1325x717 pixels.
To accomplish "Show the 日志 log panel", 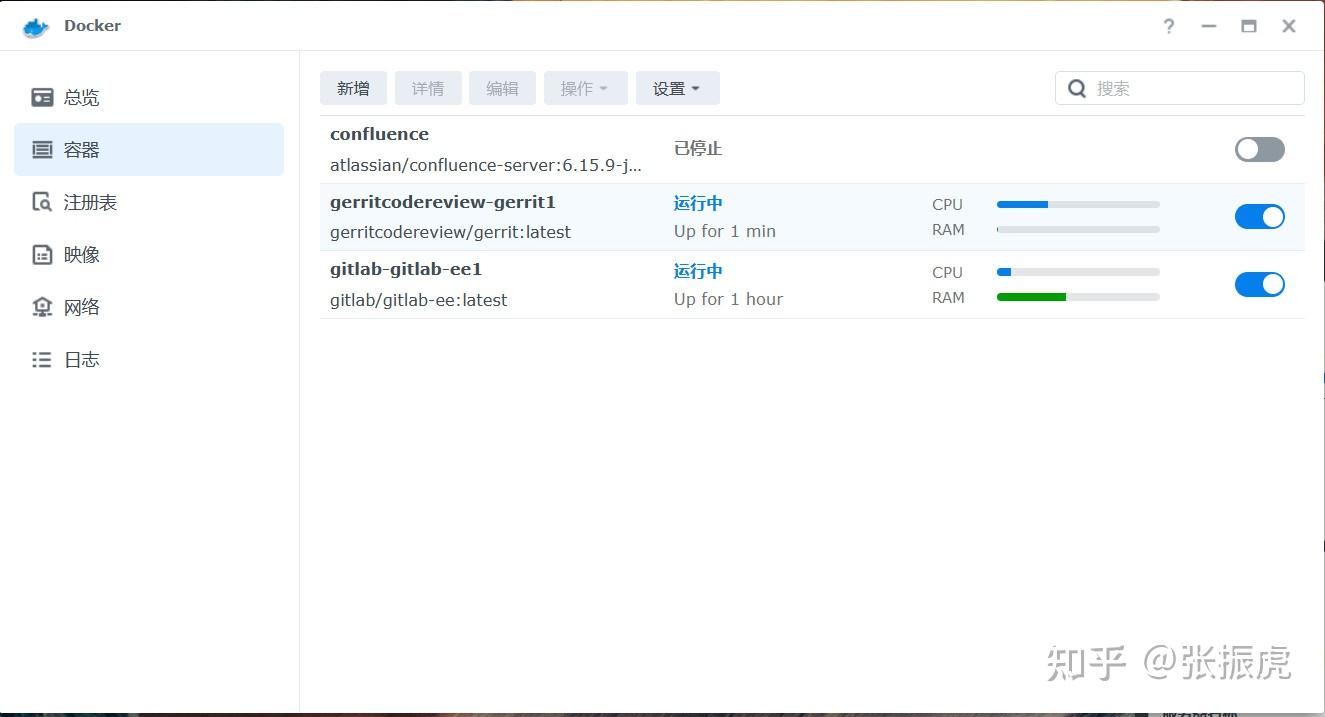I will [x=81, y=358].
